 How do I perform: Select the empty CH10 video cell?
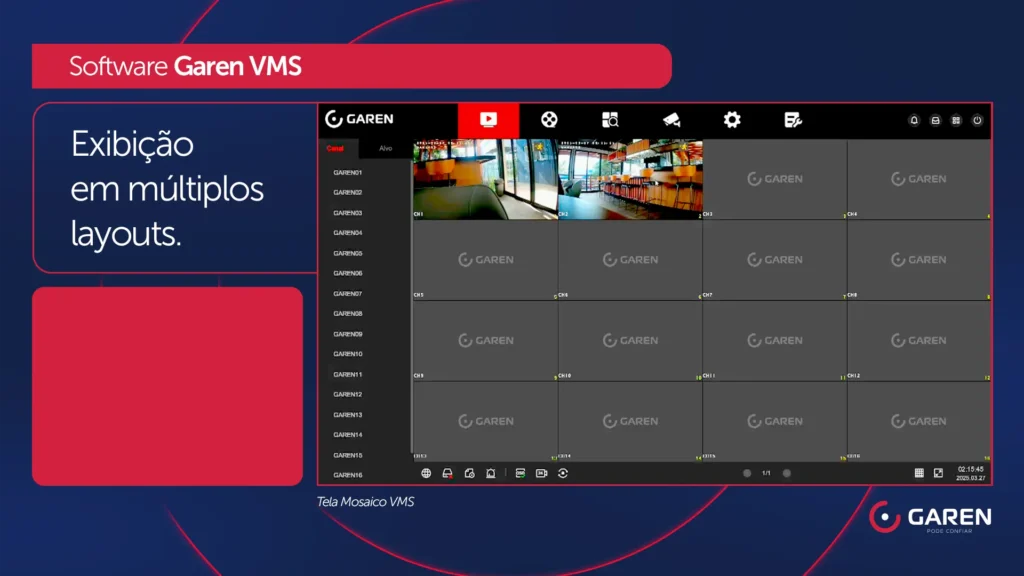tap(630, 341)
